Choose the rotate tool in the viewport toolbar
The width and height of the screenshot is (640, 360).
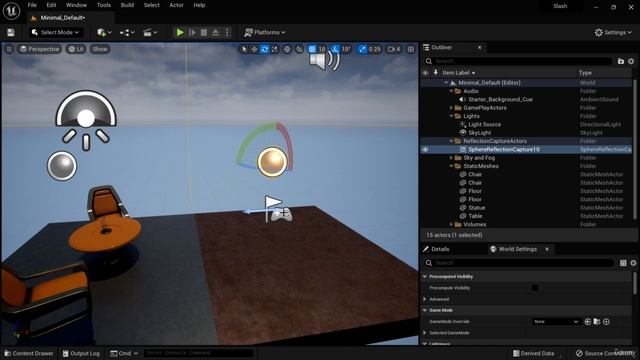pos(264,49)
